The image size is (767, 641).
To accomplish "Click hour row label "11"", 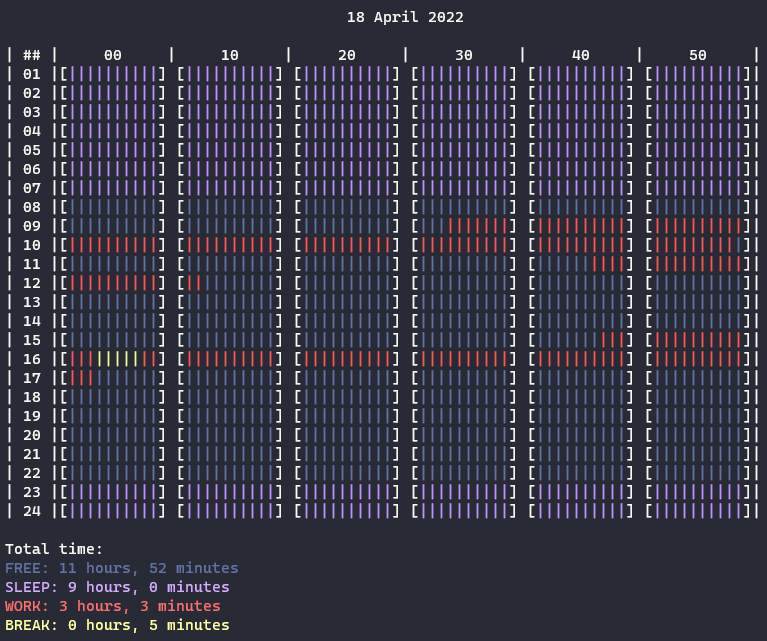I will pos(32,264).
